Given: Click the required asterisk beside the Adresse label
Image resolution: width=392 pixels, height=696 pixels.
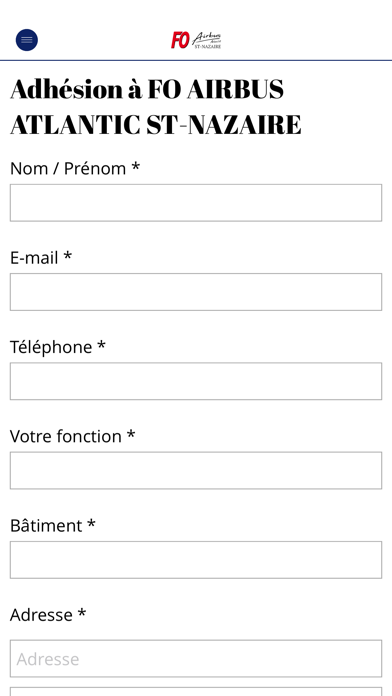Looking at the screenshot, I should click(82, 613).
